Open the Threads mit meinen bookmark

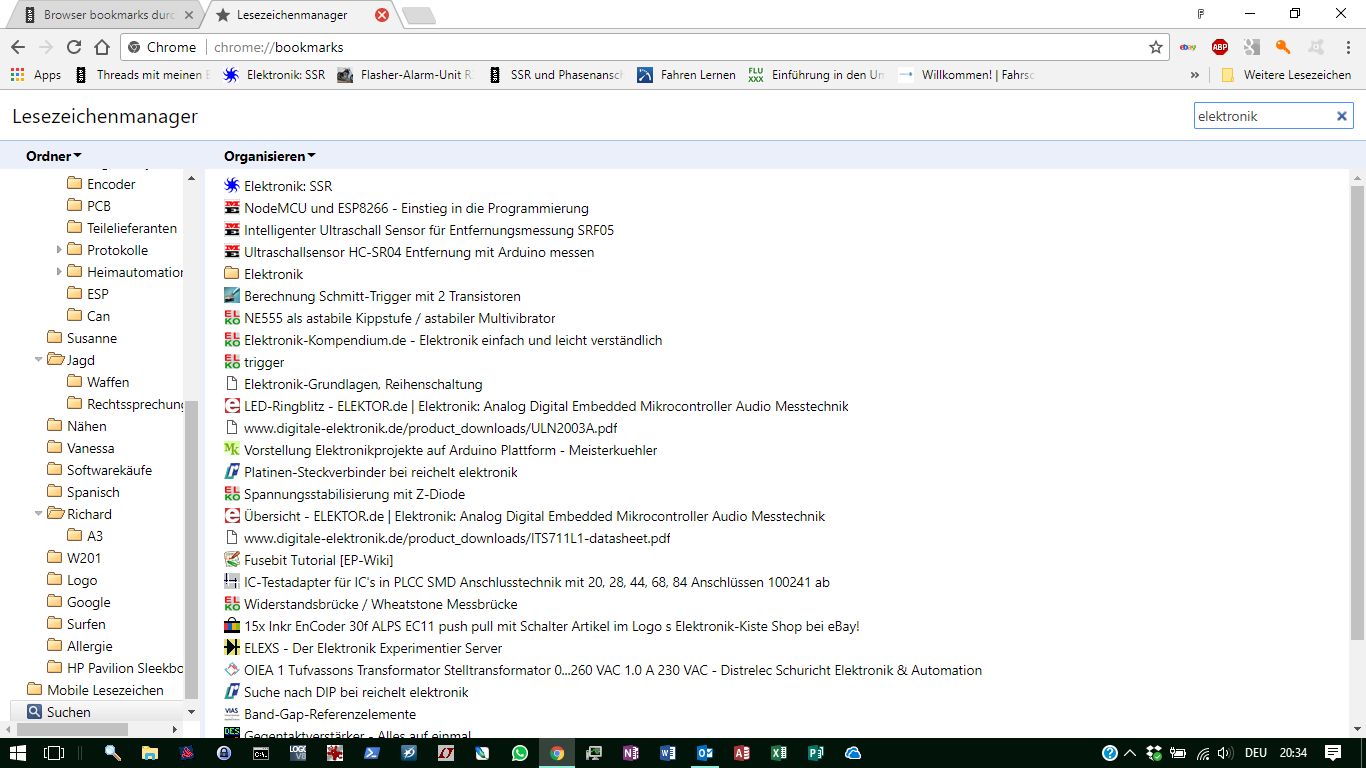click(142, 75)
